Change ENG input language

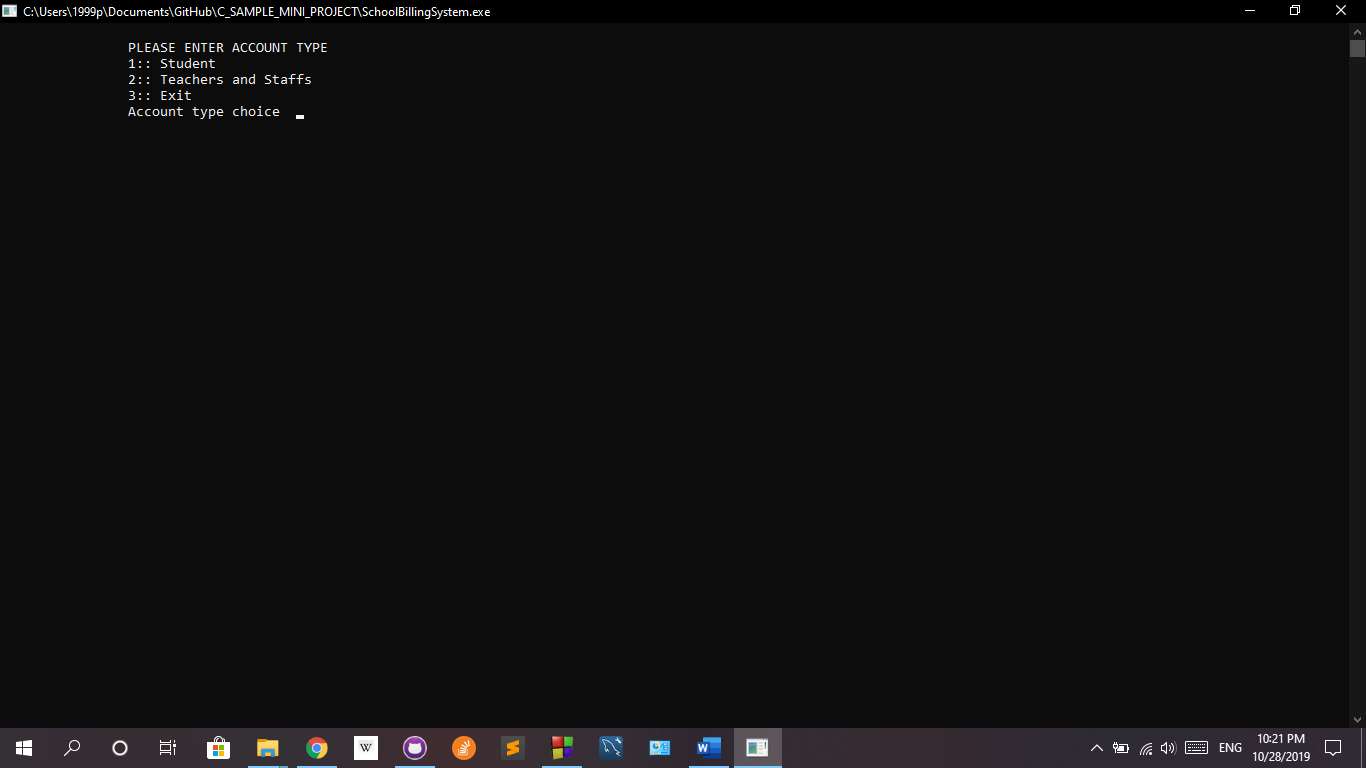(1230, 748)
